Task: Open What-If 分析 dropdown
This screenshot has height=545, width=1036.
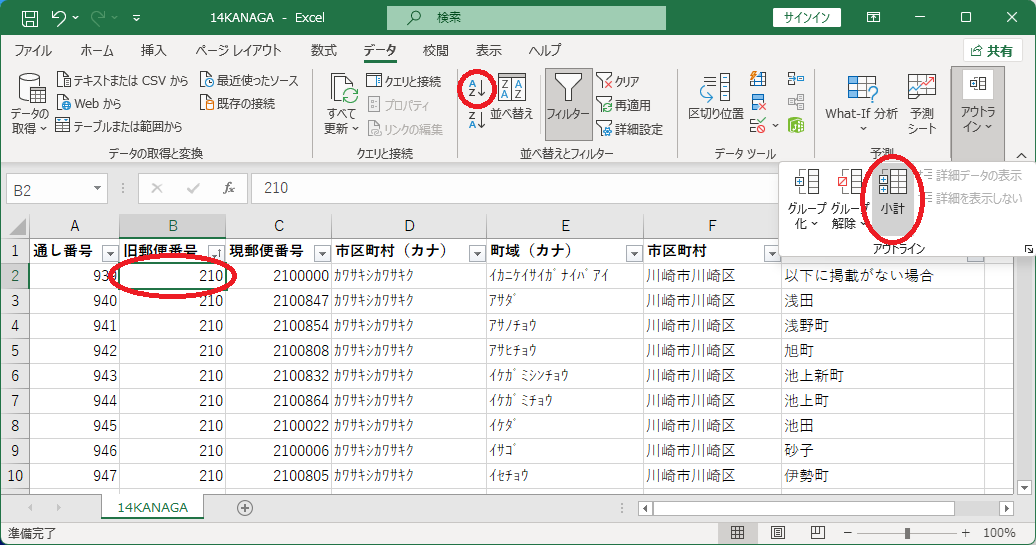Action: [862, 102]
